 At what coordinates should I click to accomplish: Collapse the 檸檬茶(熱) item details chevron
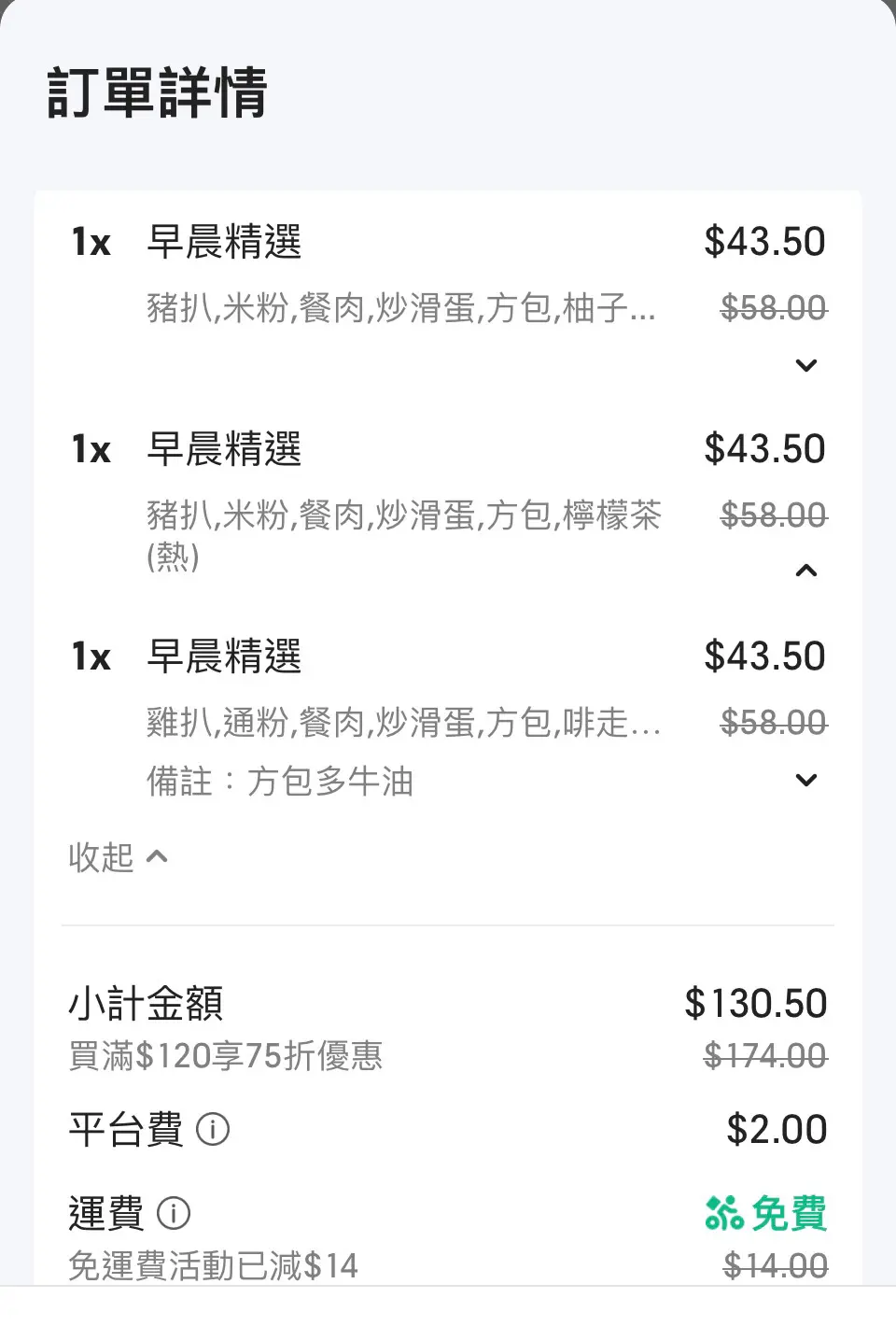coord(806,571)
